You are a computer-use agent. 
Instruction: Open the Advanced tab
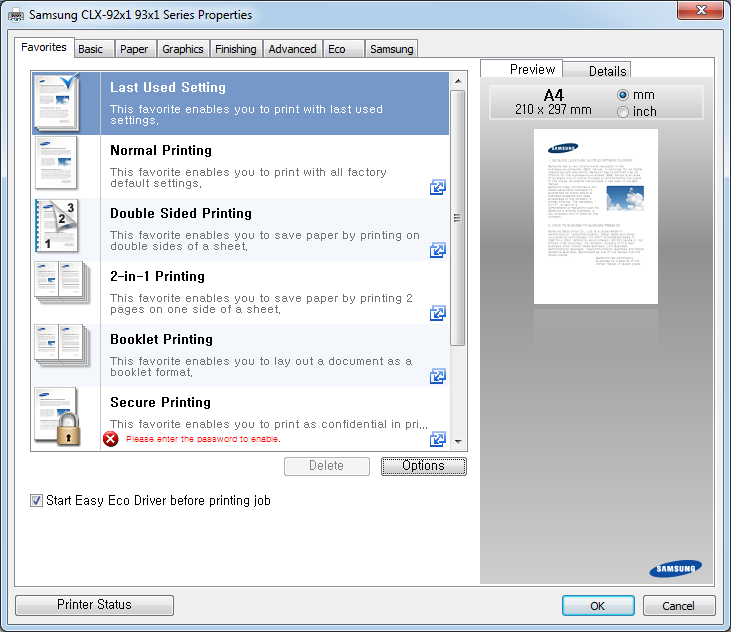tap(292, 49)
